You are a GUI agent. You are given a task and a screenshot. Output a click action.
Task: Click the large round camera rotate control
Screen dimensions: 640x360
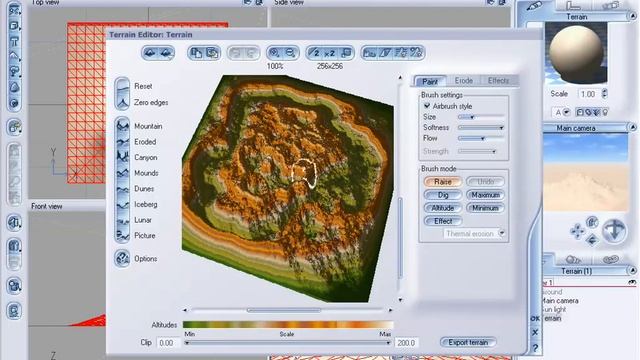614,231
